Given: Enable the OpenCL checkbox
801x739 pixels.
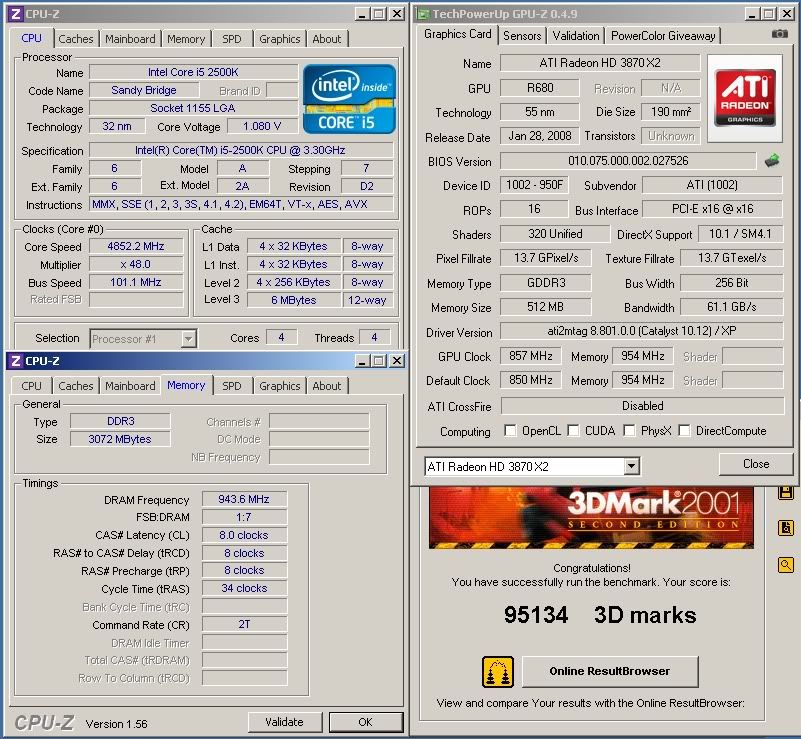Looking at the screenshot, I should coord(510,431).
